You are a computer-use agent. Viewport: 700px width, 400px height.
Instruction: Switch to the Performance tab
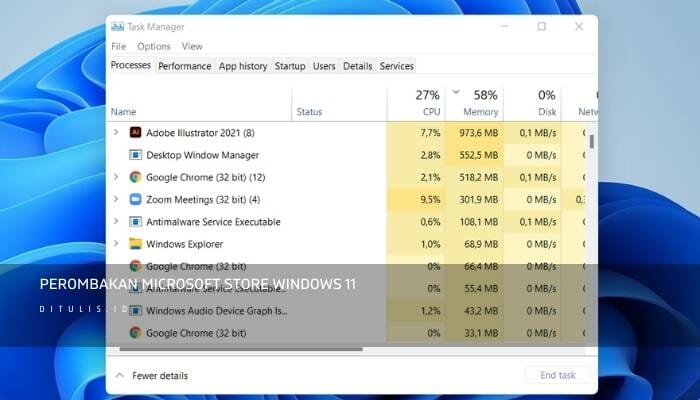point(184,66)
